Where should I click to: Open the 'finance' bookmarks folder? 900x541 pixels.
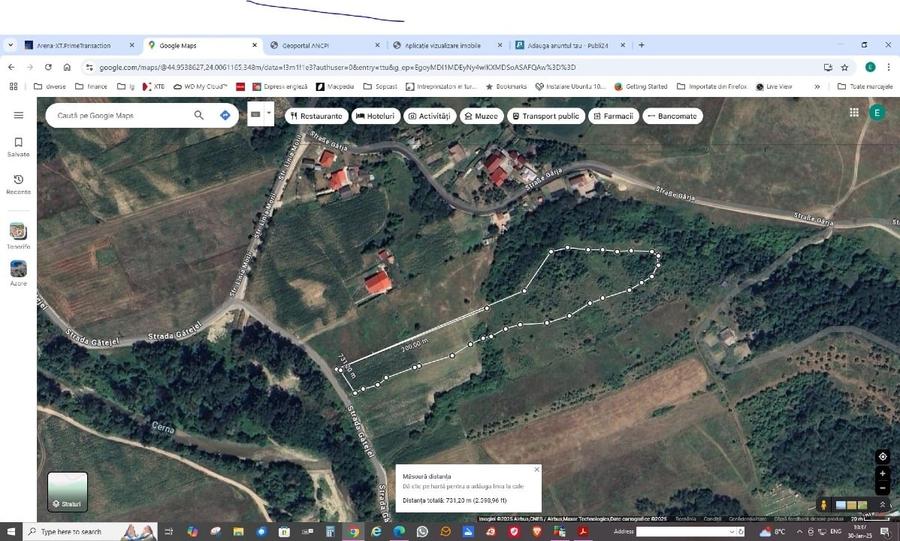[91, 87]
